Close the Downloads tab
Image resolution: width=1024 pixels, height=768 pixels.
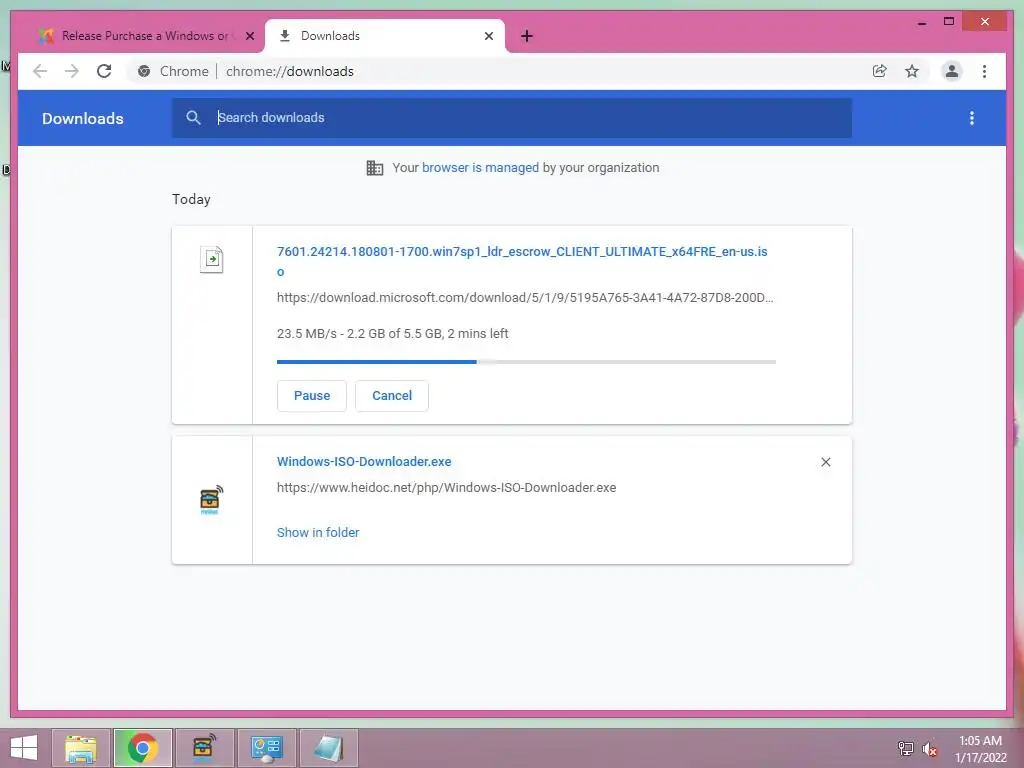click(488, 37)
